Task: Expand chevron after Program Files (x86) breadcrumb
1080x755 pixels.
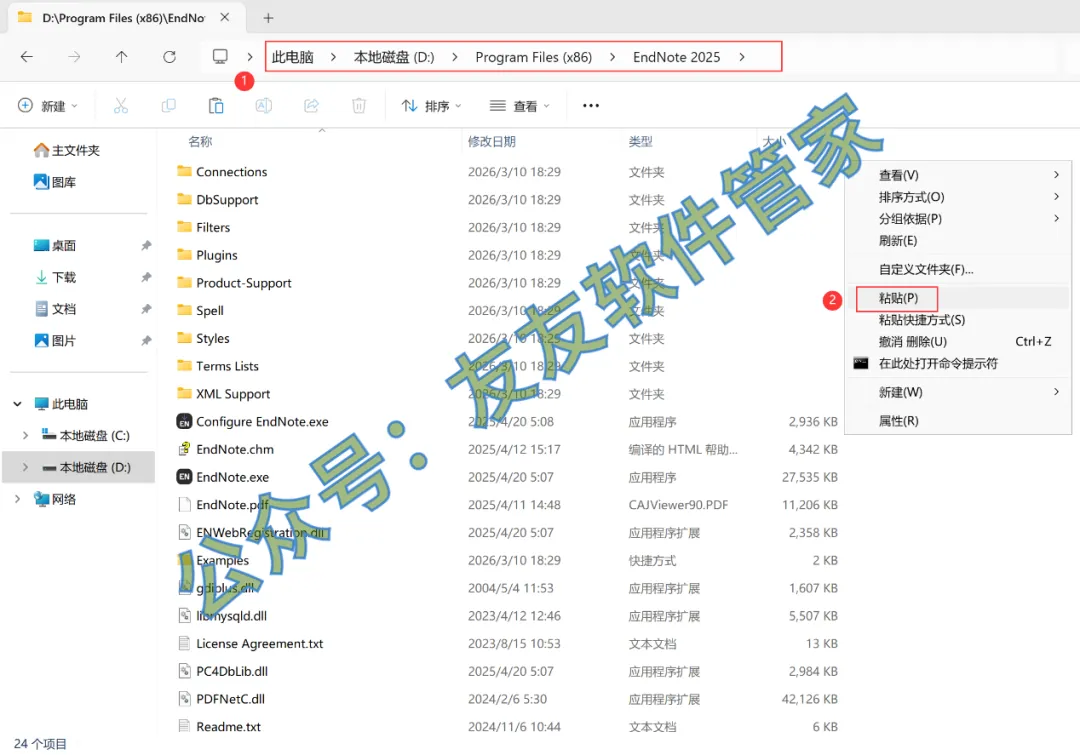Action: point(612,57)
